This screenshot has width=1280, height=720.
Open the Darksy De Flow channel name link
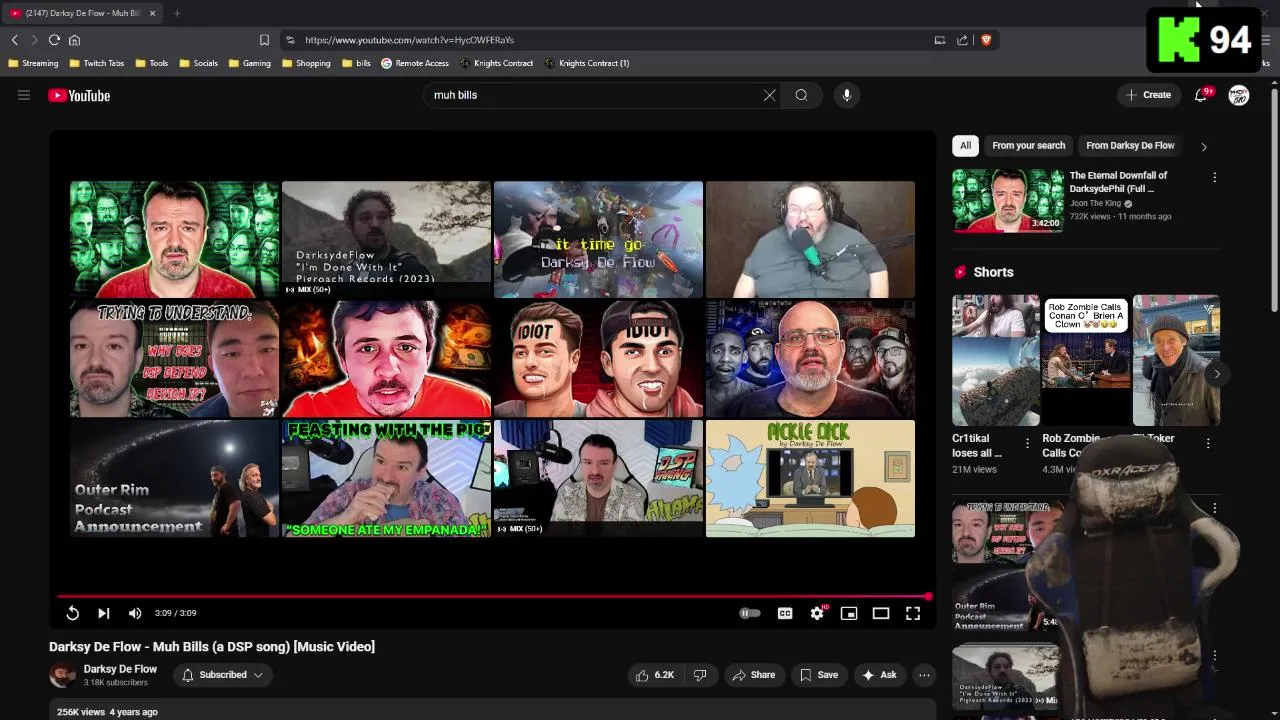pyautogui.click(x=120, y=669)
